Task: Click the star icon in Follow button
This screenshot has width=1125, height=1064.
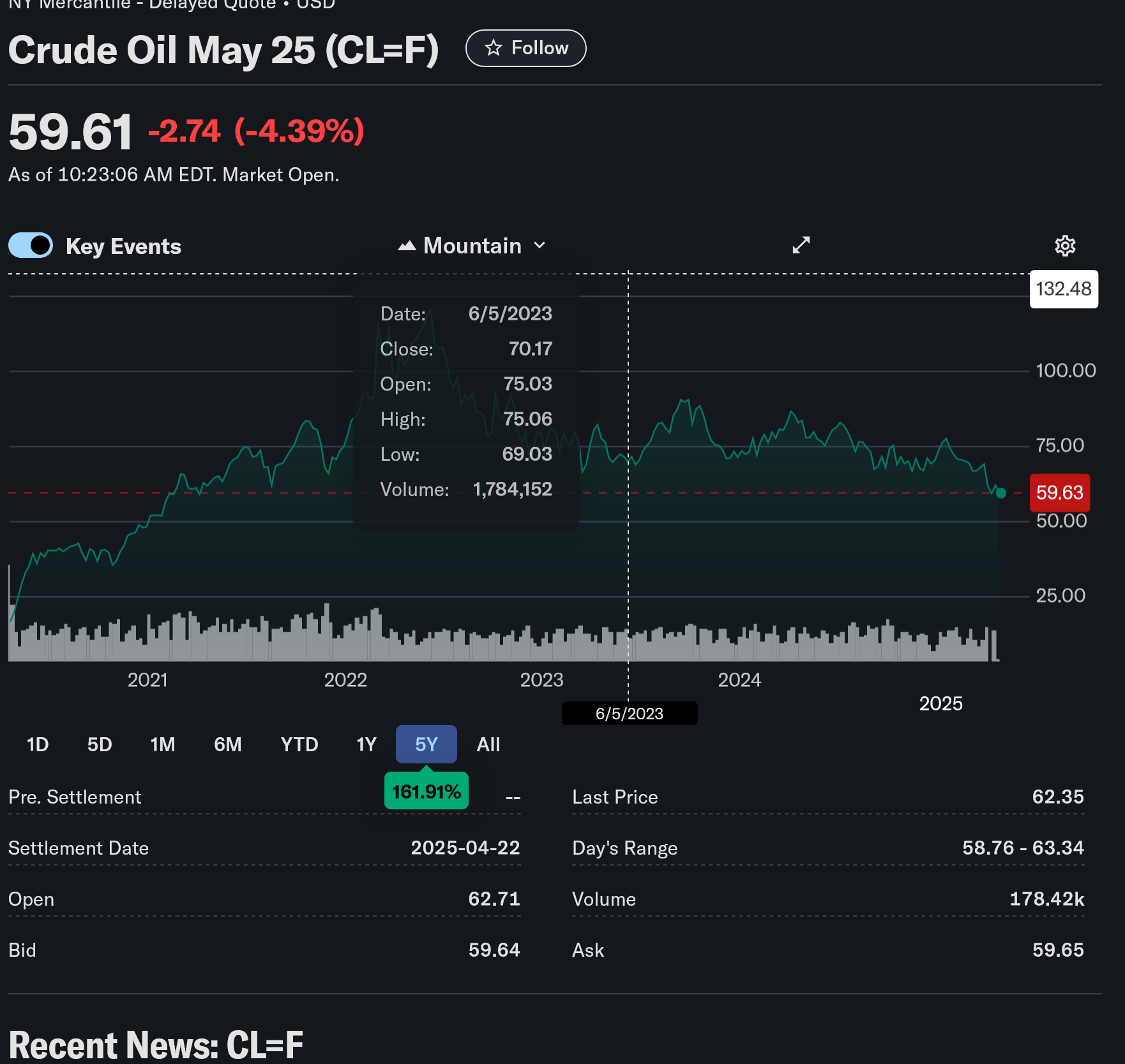Action: [493, 48]
